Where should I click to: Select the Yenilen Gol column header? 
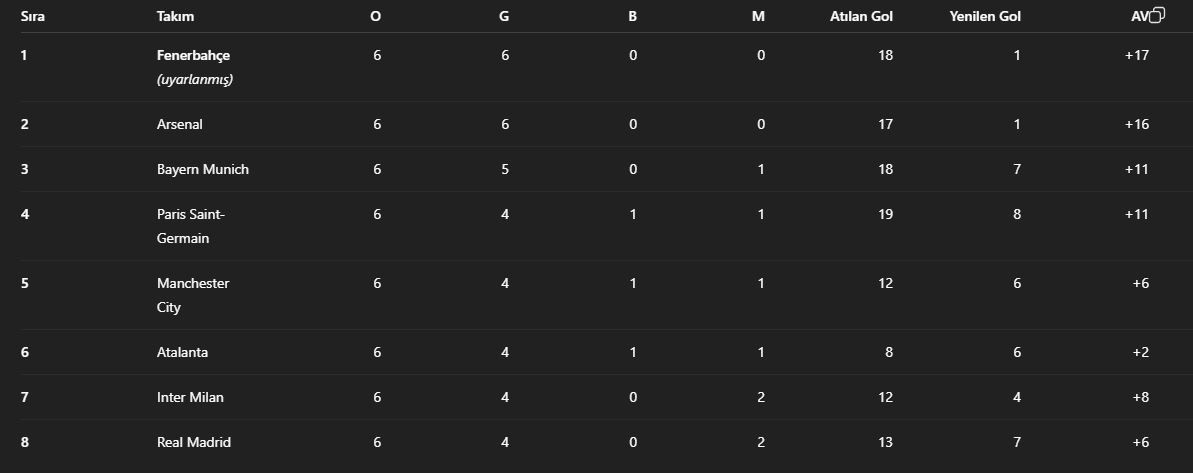tap(985, 17)
